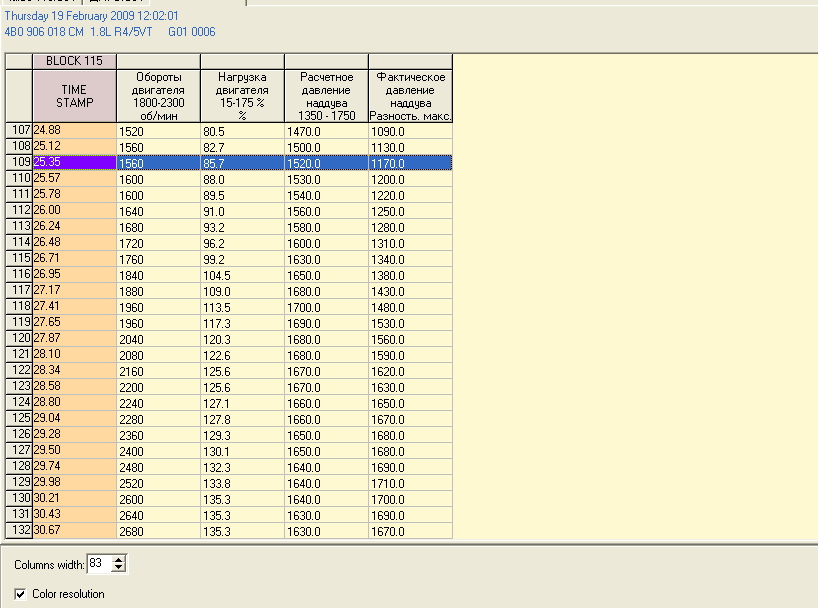Click timestamp cell 24.88

click(75, 130)
